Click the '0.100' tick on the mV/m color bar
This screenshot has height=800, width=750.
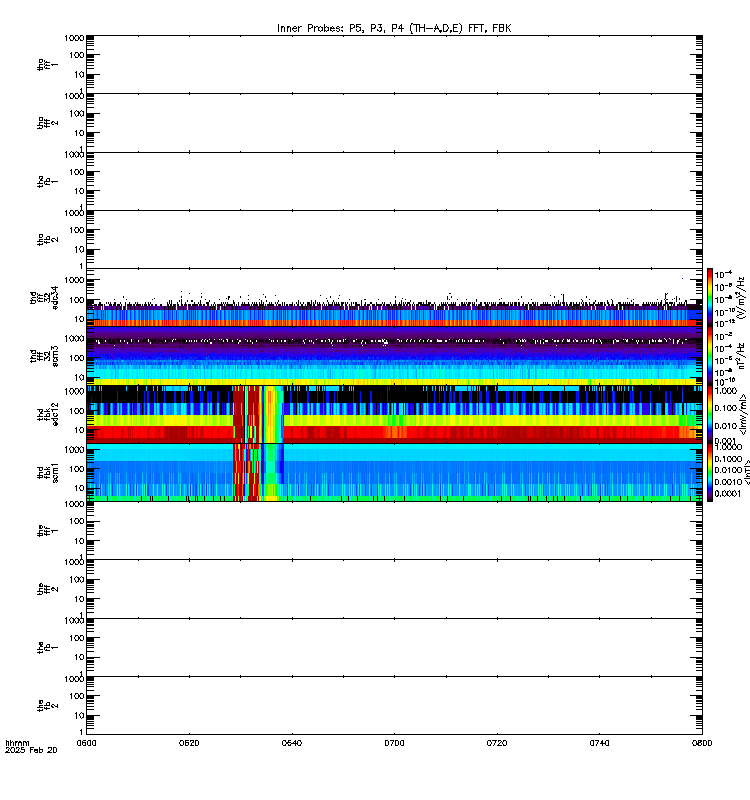[x=726, y=408]
